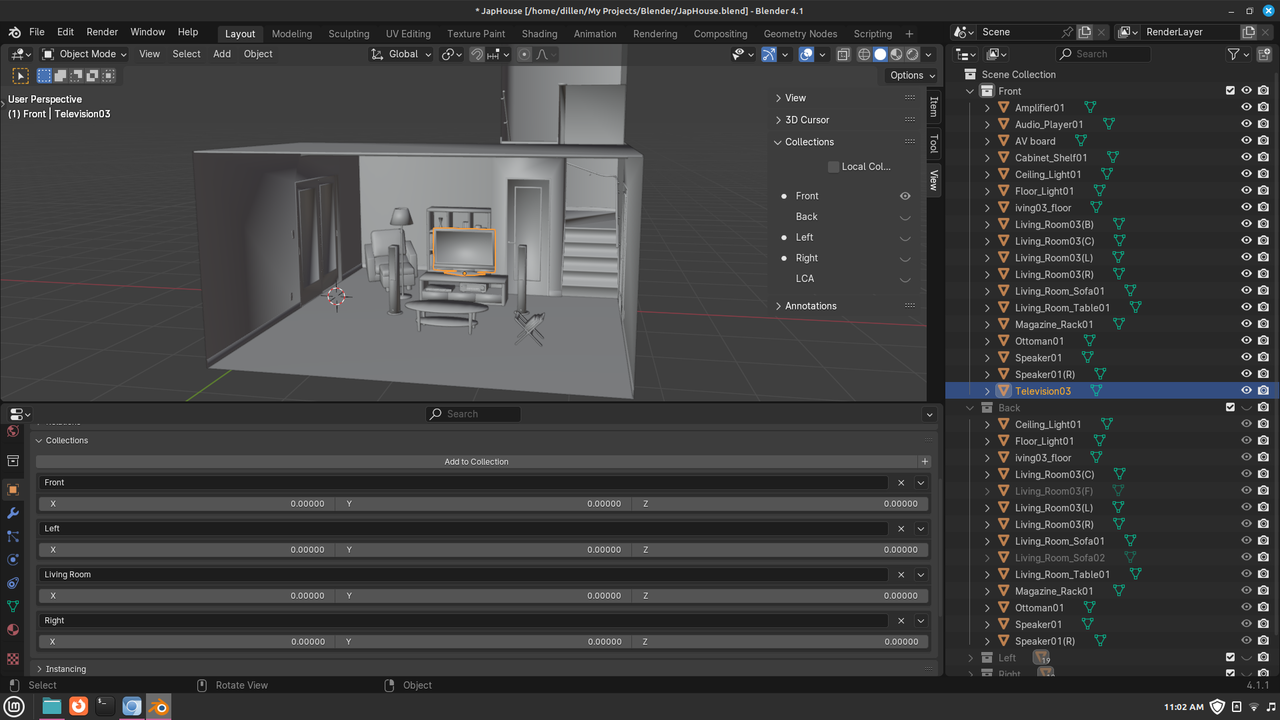Open the Object Mode dropdown

(x=85, y=54)
